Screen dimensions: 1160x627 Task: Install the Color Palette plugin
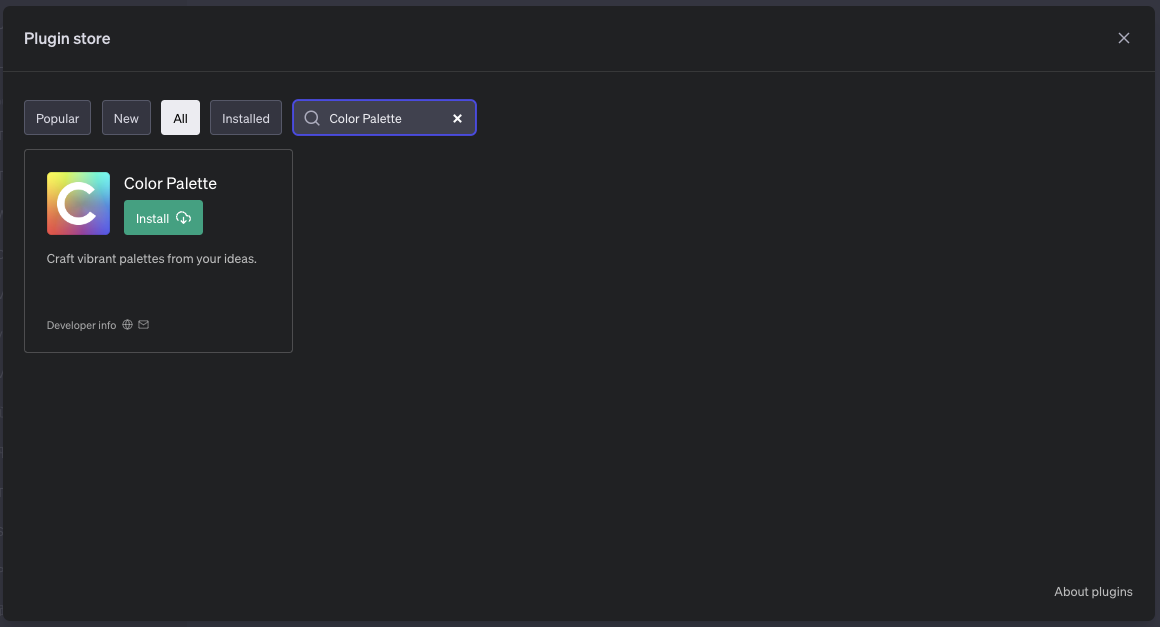tap(163, 218)
